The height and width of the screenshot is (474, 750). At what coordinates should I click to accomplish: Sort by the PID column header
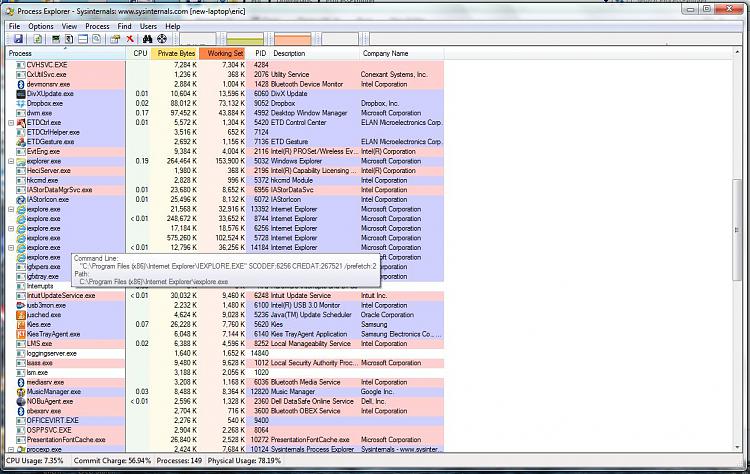(x=259, y=54)
